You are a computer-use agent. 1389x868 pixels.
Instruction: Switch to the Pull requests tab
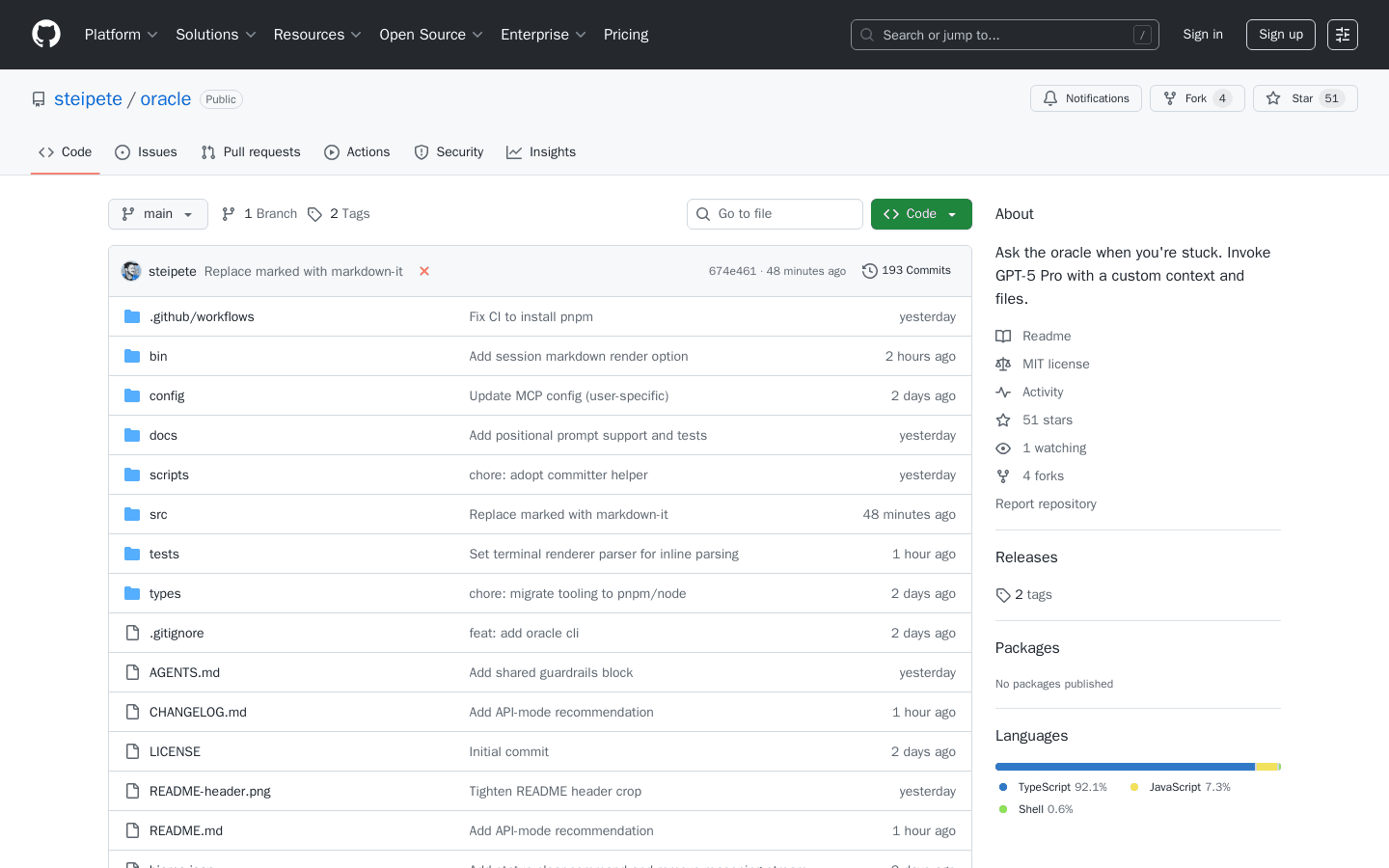(x=251, y=151)
